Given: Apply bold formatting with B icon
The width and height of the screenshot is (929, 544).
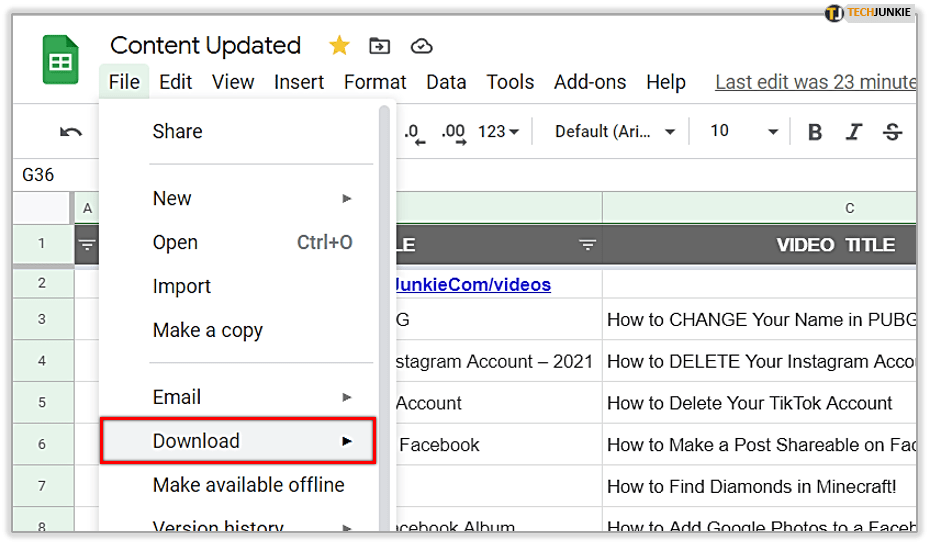Looking at the screenshot, I should (815, 132).
